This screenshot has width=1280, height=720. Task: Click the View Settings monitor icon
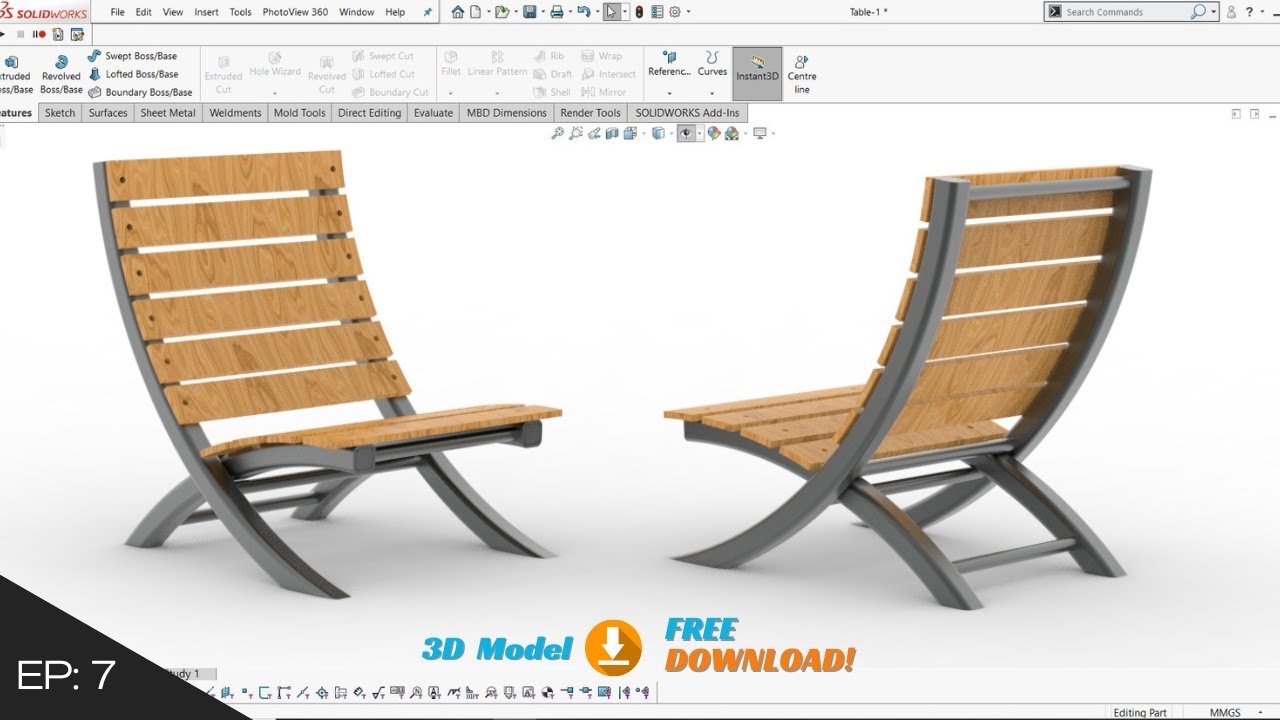(x=759, y=133)
